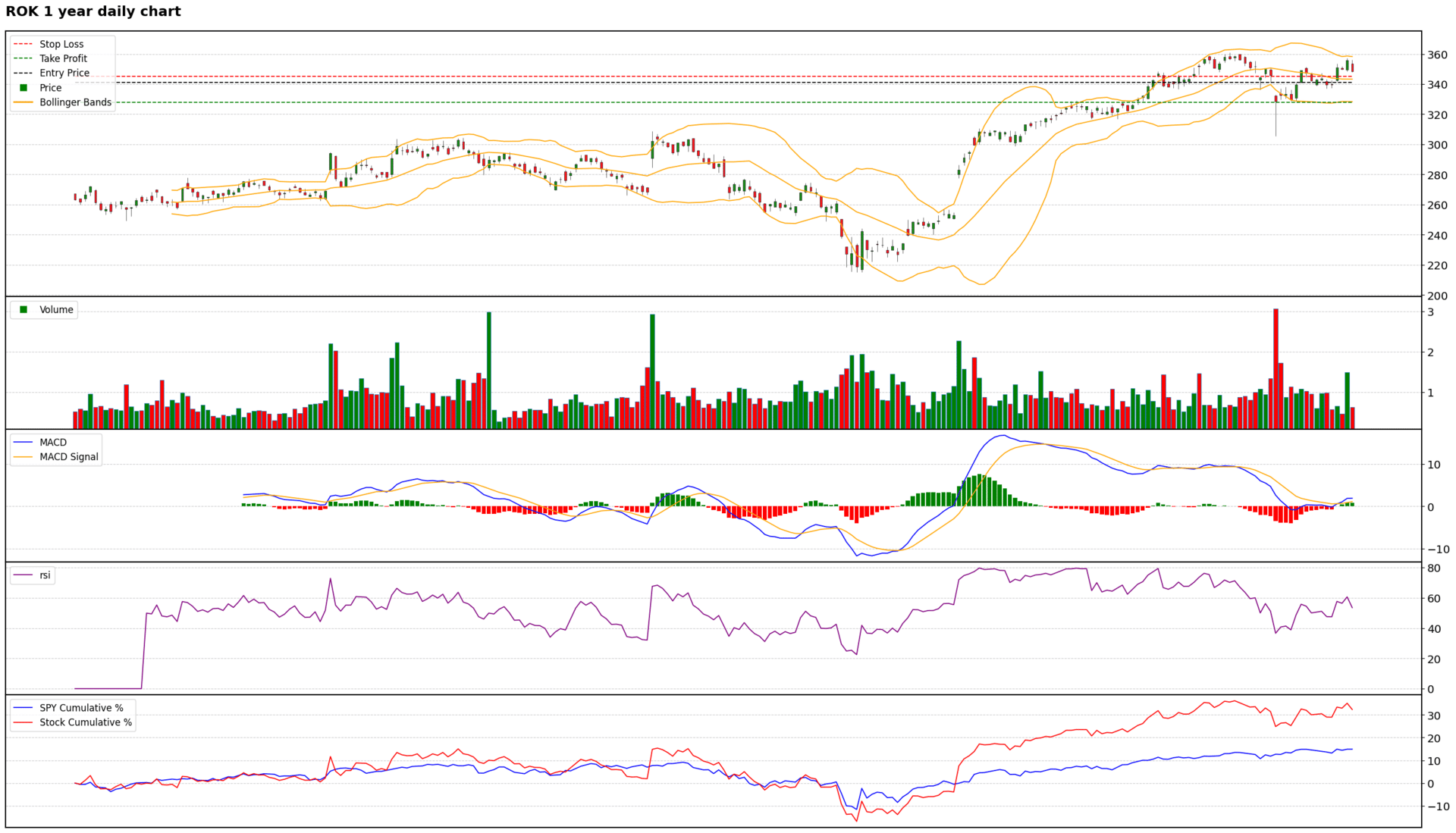Click the ROK 1 year daily chart title
The width and height of the screenshot is (1456, 833).
click(x=93, y=11)
